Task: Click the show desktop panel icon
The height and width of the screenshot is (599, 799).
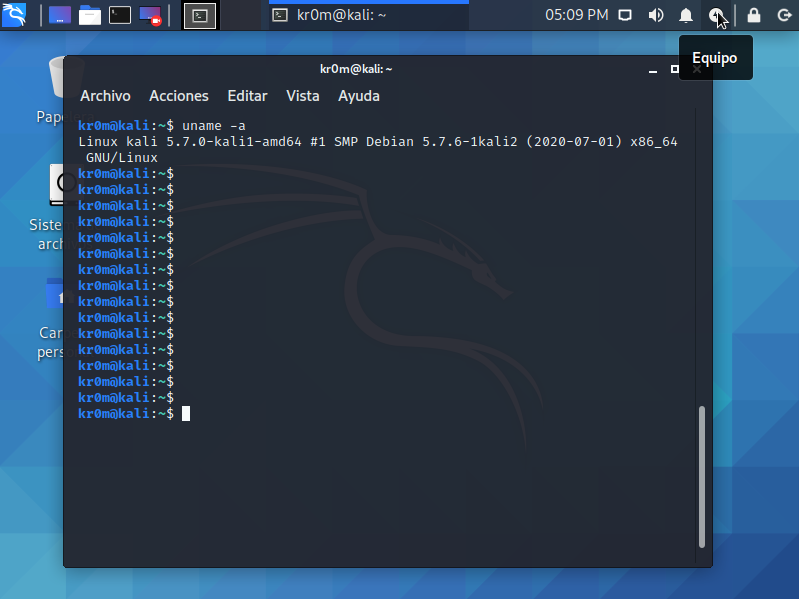Action: tap(60, 15)
